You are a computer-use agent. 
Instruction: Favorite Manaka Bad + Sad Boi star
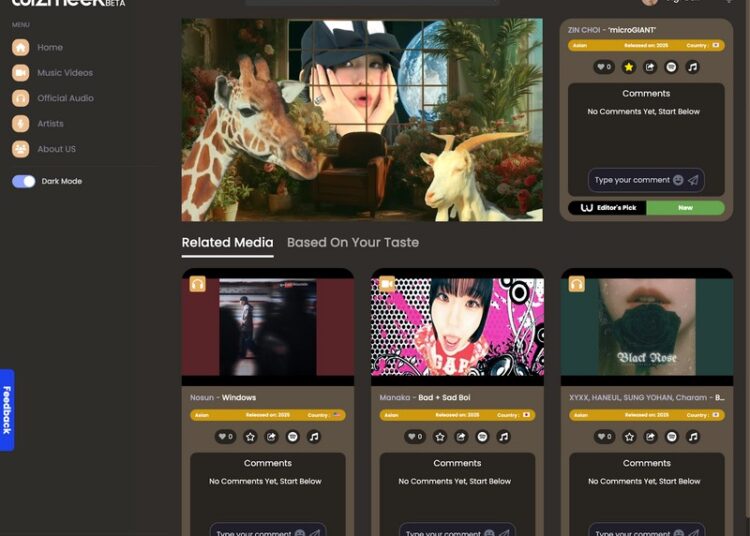click(440, 437)
